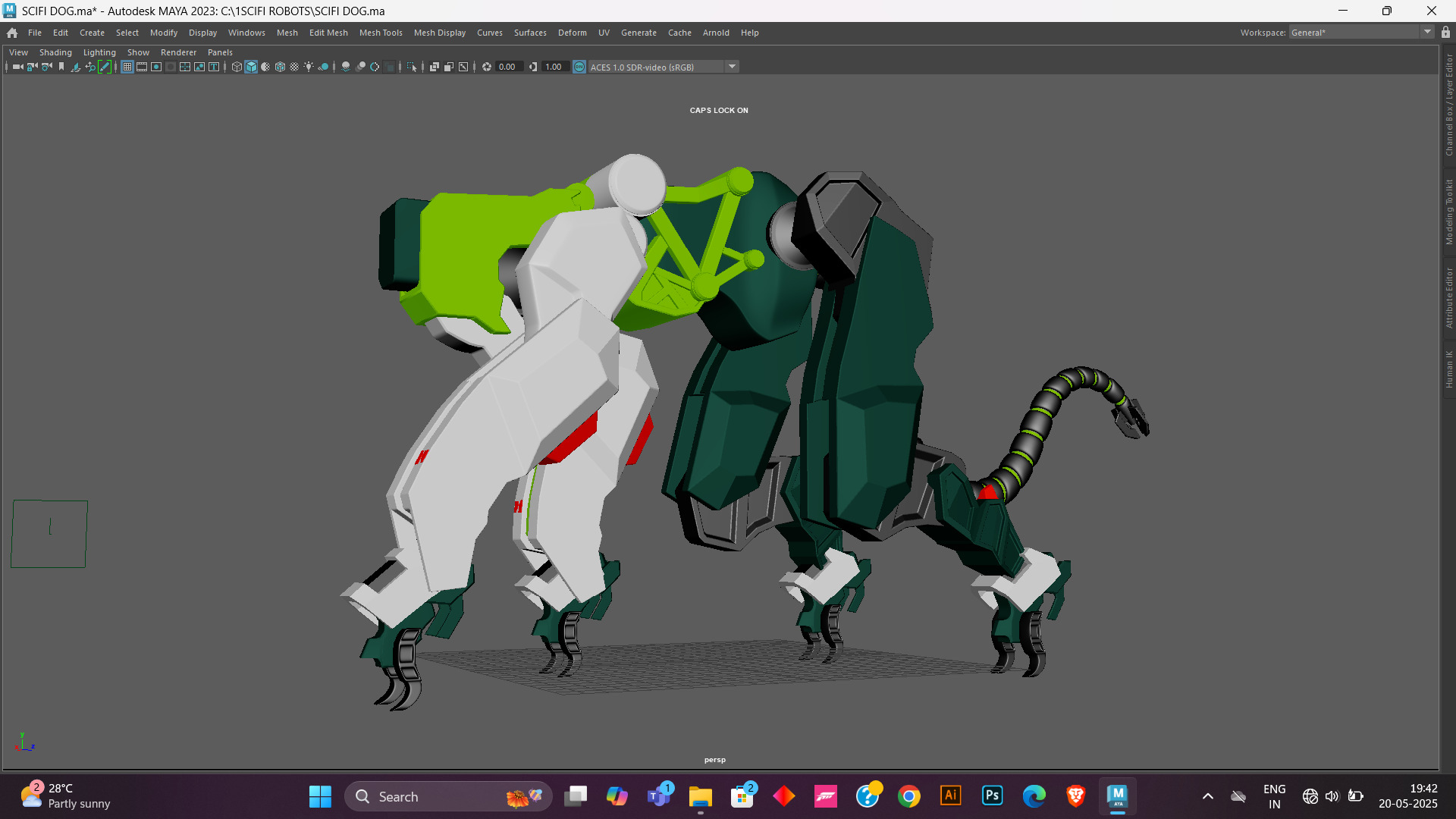The width and height of the screenshot is (1456, 819).
Task: Open the Workspace General dropdown
Action: tap(1361, 33)
